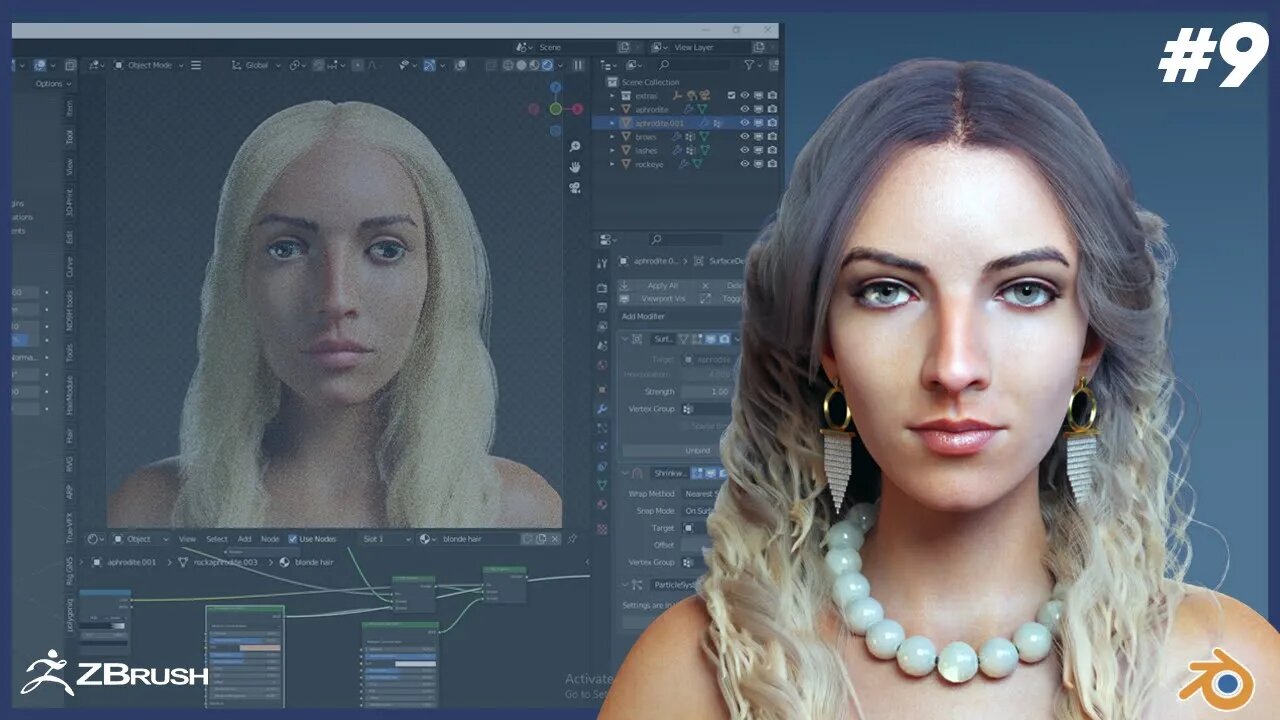
Task: Toggle the Use Nodes checkbox
Action: (x=293, y=539)
